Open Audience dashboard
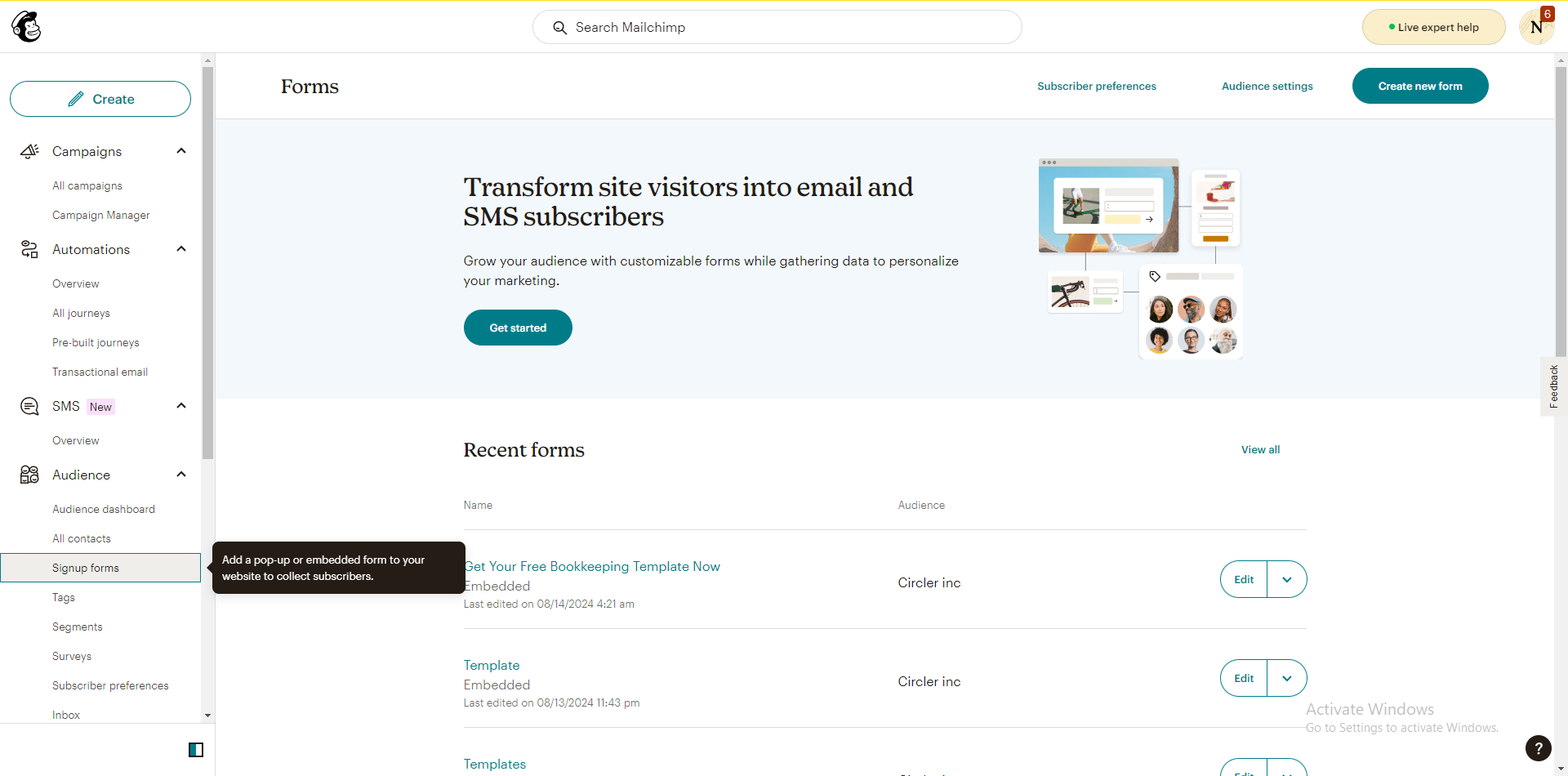This screenshot has height=776, width=1568. (104, 509)
